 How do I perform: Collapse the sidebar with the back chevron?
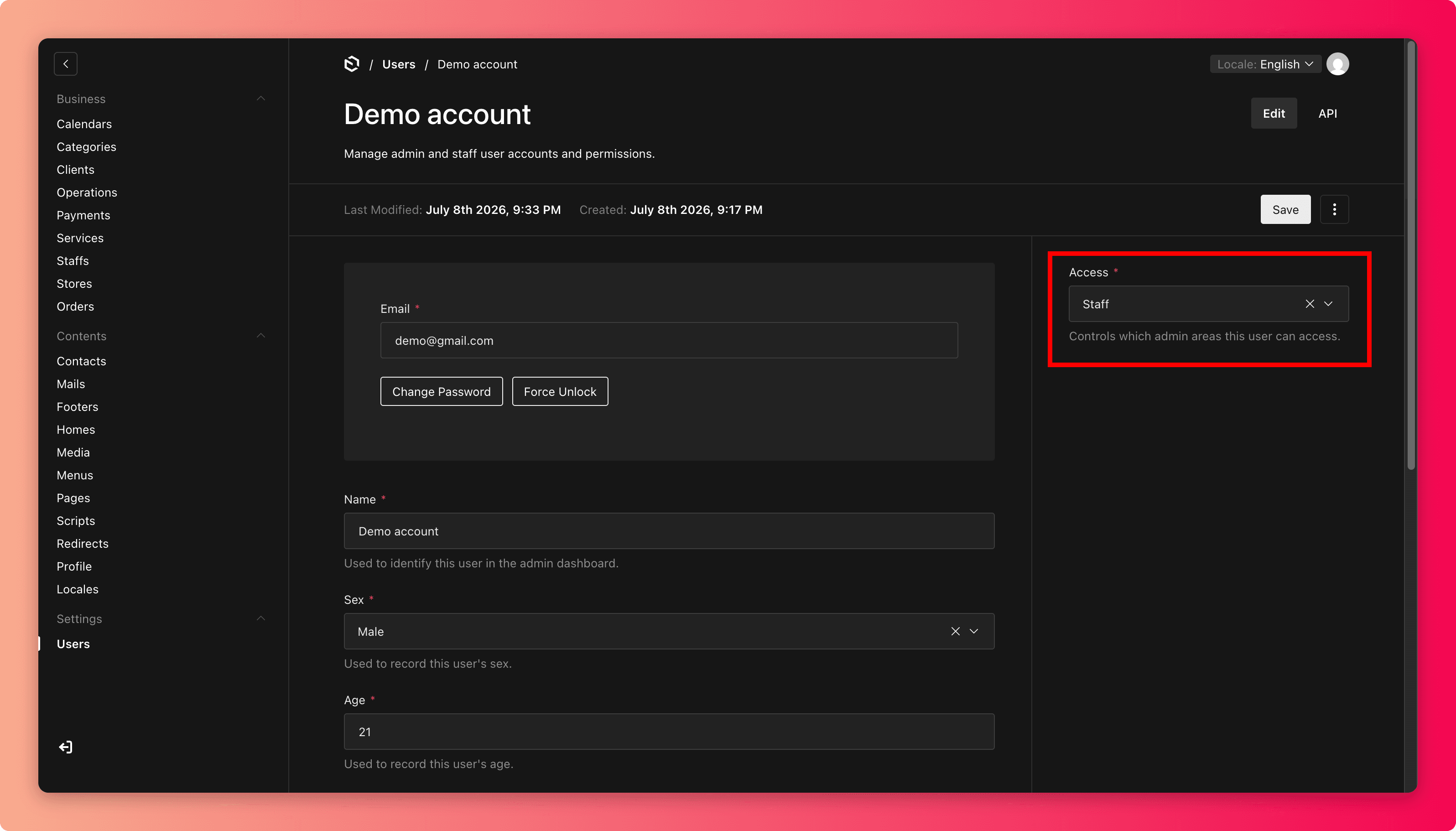(66, 64)
